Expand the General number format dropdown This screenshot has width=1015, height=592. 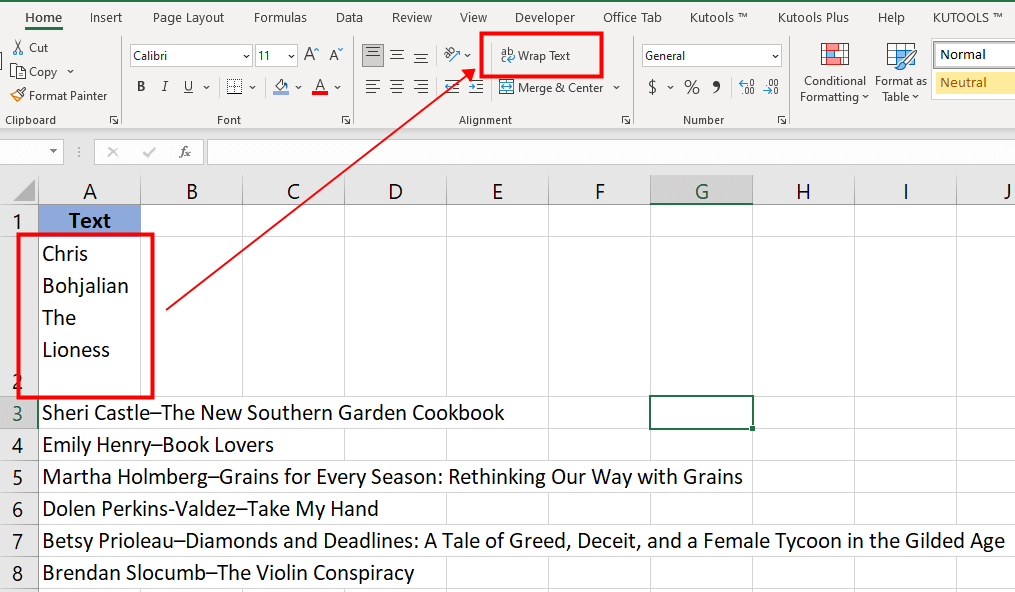tap(775, 56)
